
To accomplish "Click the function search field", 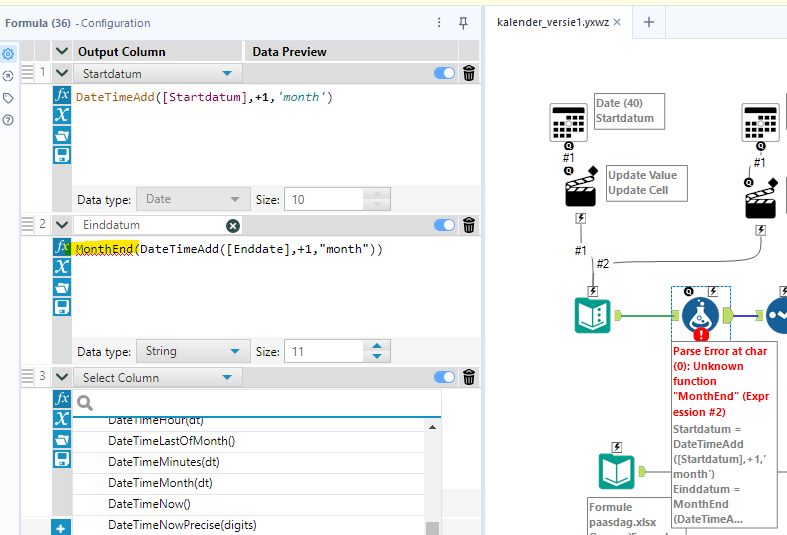I will [257, 403].
